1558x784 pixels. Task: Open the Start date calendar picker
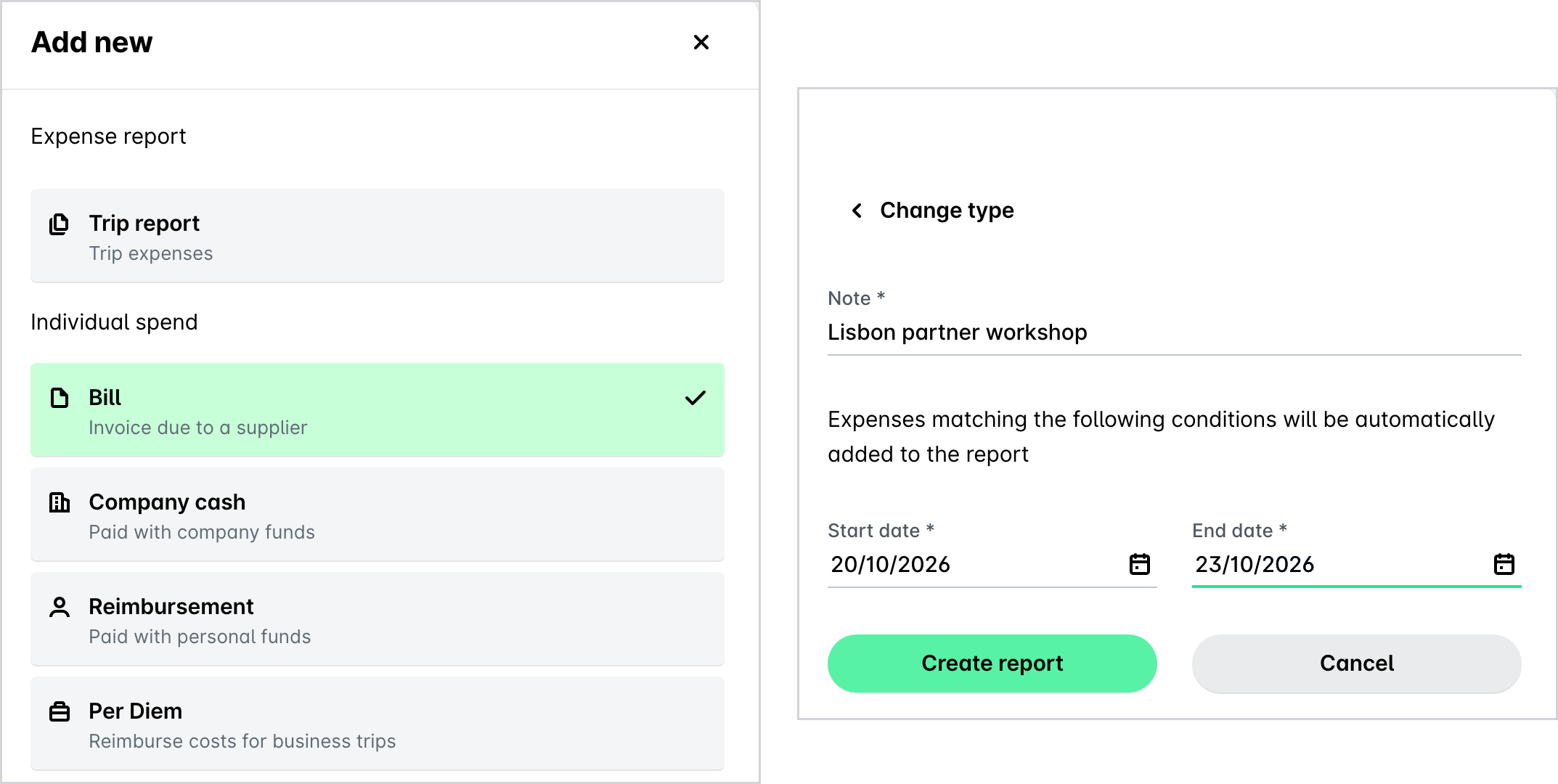point(1139,564)
